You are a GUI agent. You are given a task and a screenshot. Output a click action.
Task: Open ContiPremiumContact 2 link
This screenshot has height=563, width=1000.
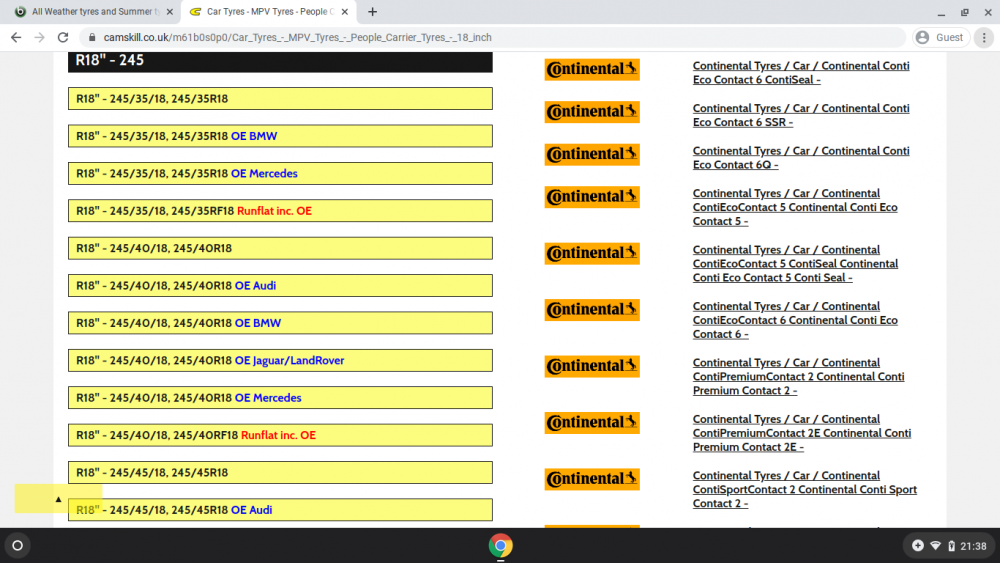(798, 377)
